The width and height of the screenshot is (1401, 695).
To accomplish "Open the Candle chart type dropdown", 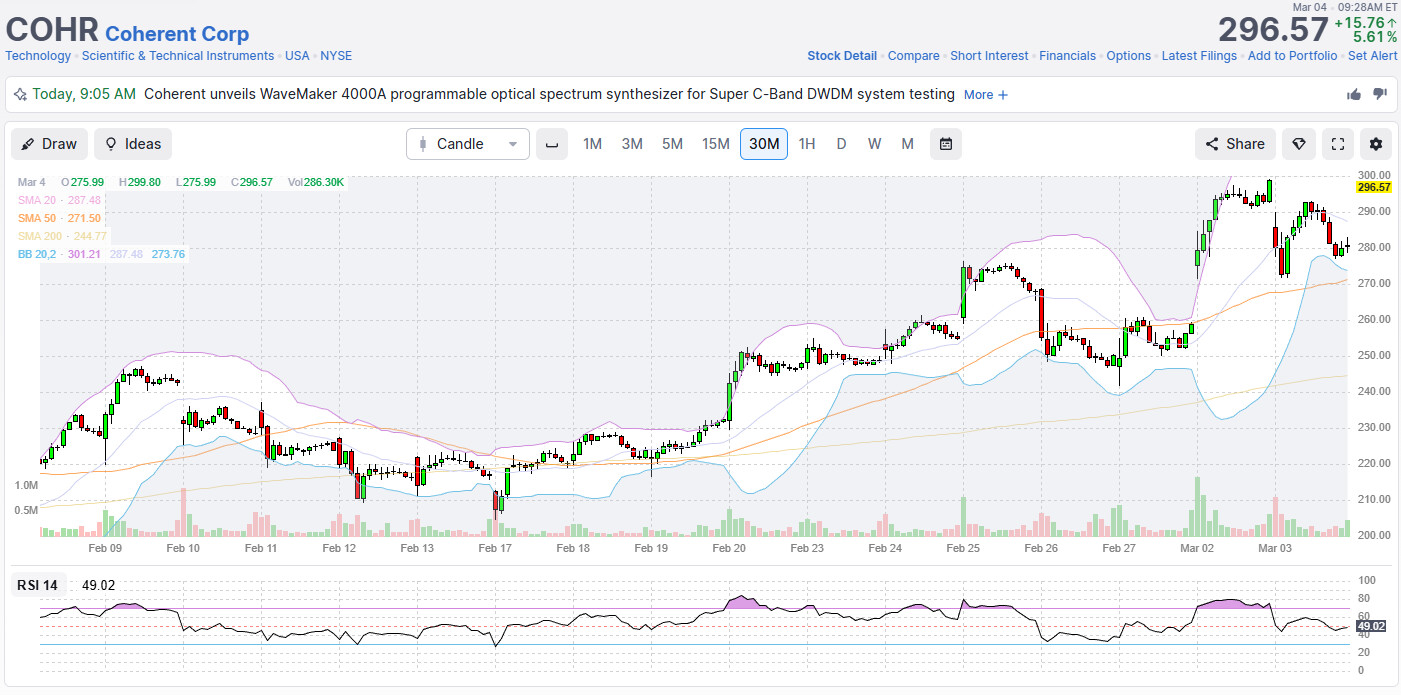I will point(468,144).
